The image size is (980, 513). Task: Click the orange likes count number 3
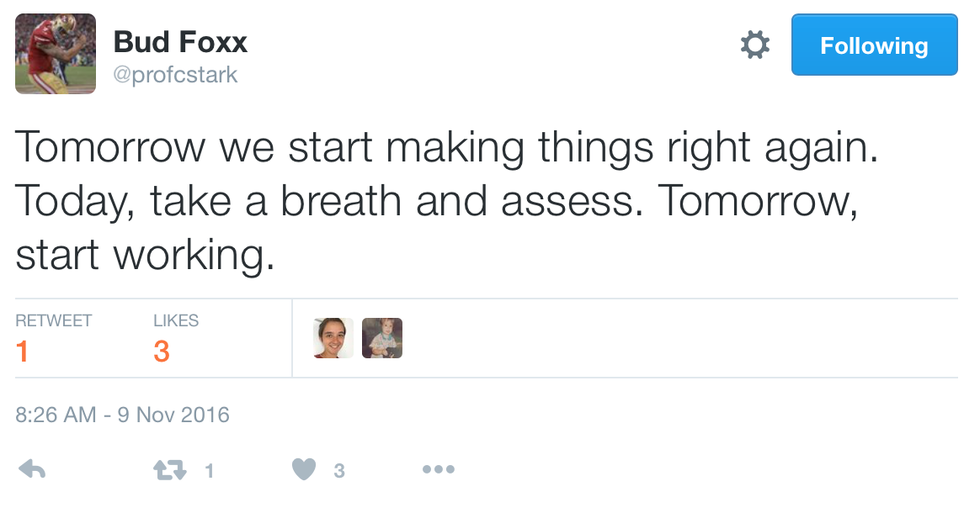point(161,352)
